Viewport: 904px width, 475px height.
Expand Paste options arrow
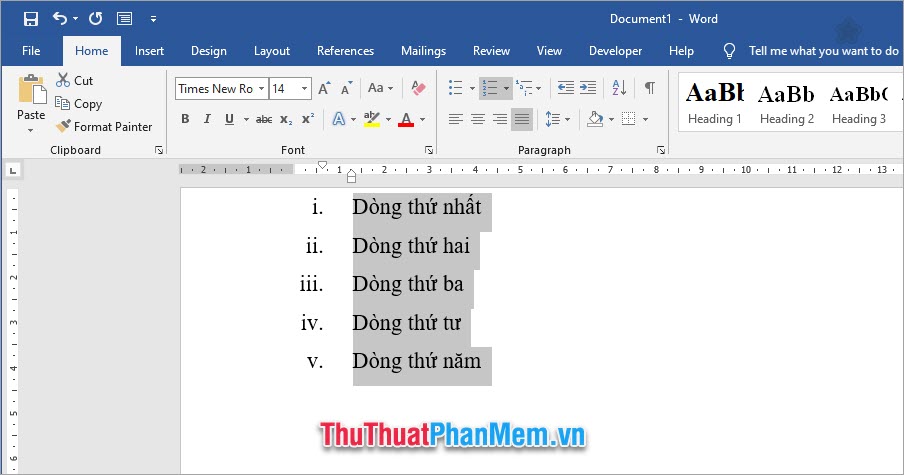(x=31, y=130)
